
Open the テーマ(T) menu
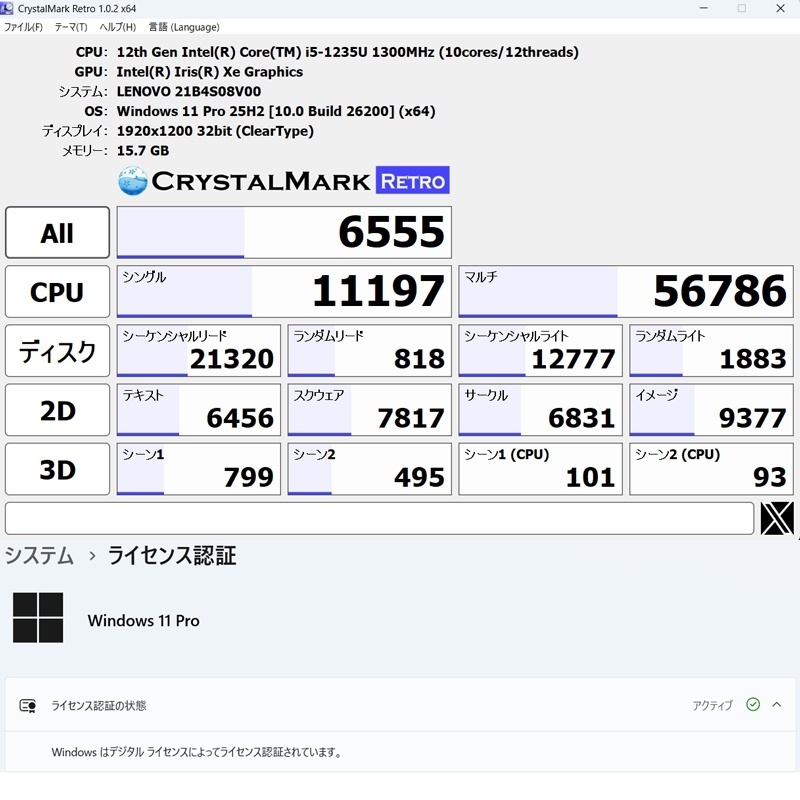71,27
